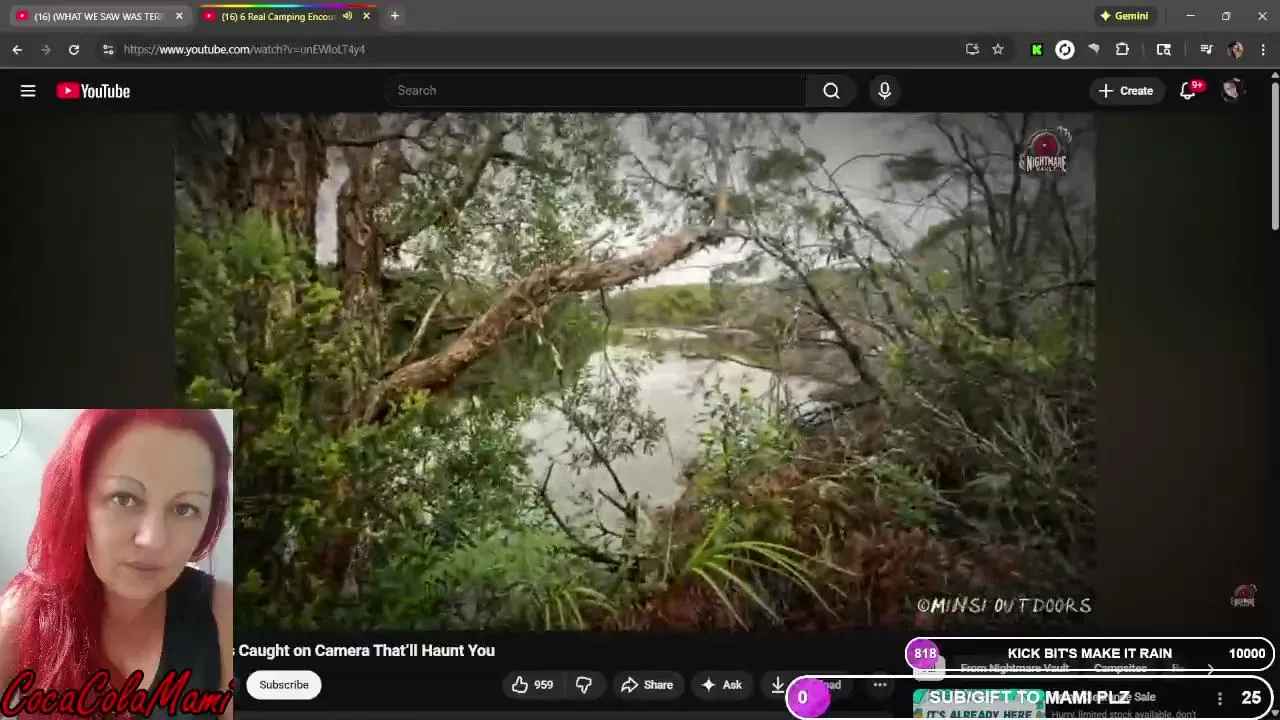This screenshot has width=1280, height=720.
Task: Click the Gemini button
Action: coord(1124,16)
